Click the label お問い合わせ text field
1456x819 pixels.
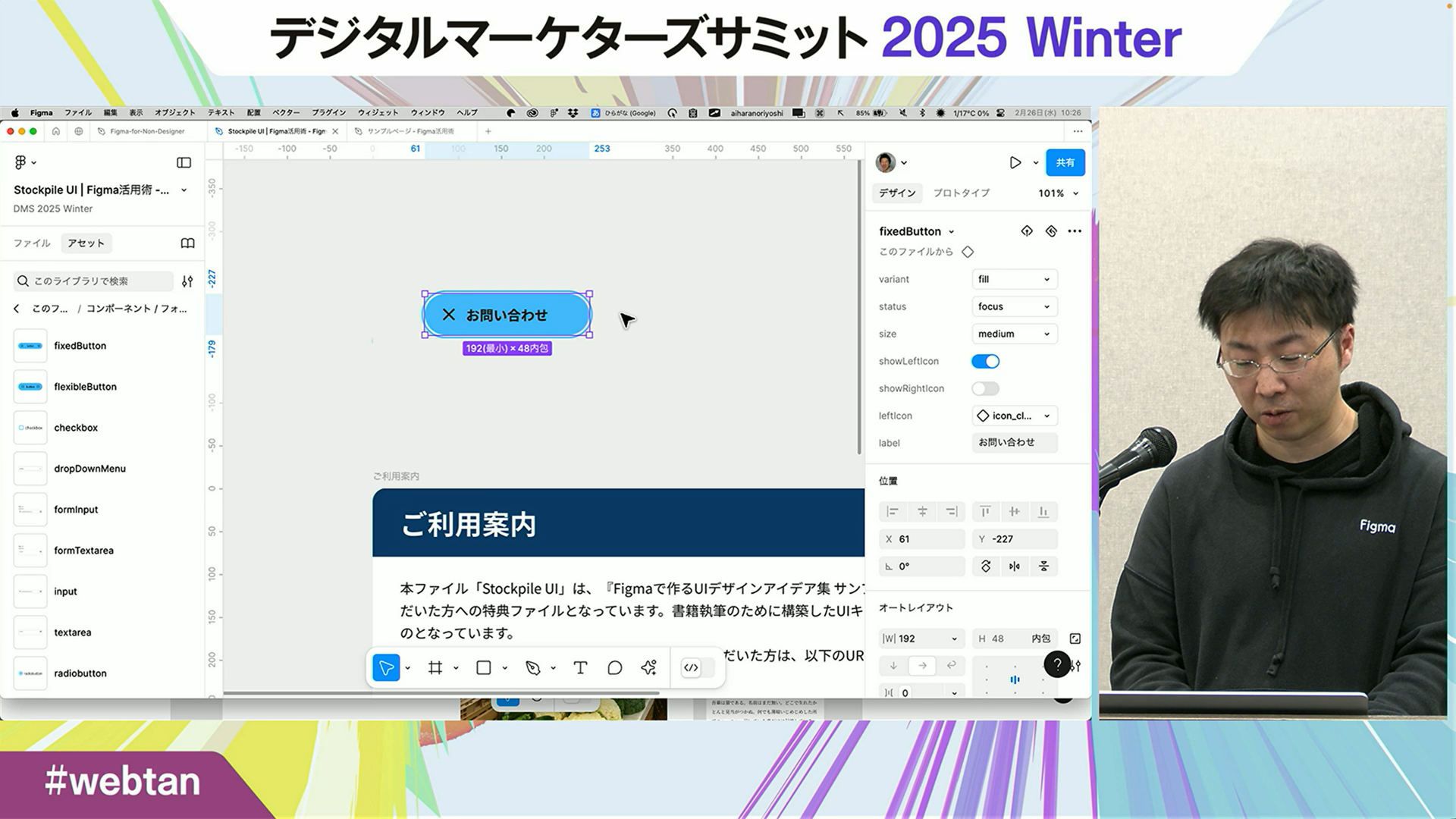point(1014,443)
